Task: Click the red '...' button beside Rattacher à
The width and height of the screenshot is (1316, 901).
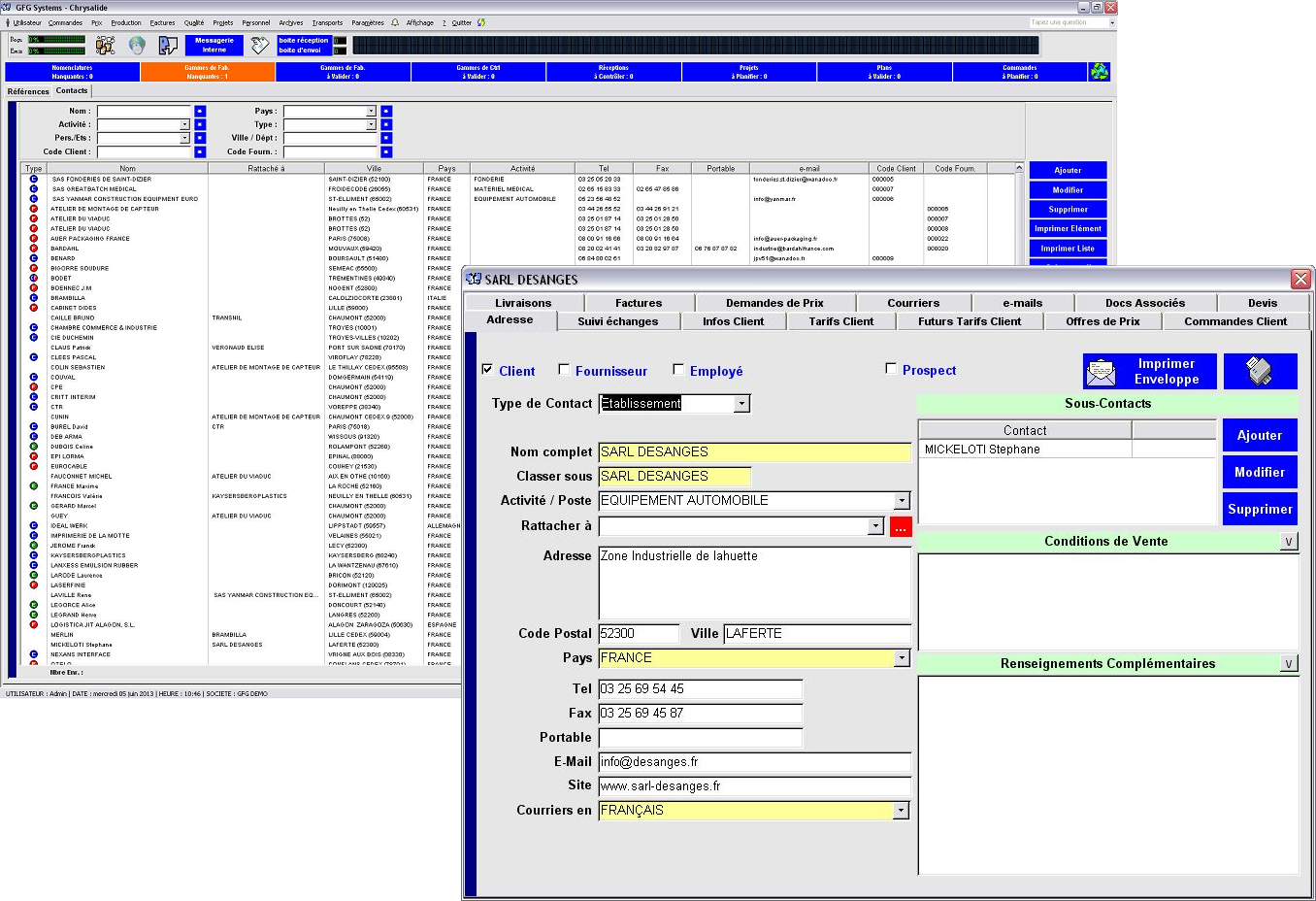Action: coord(901,526)
